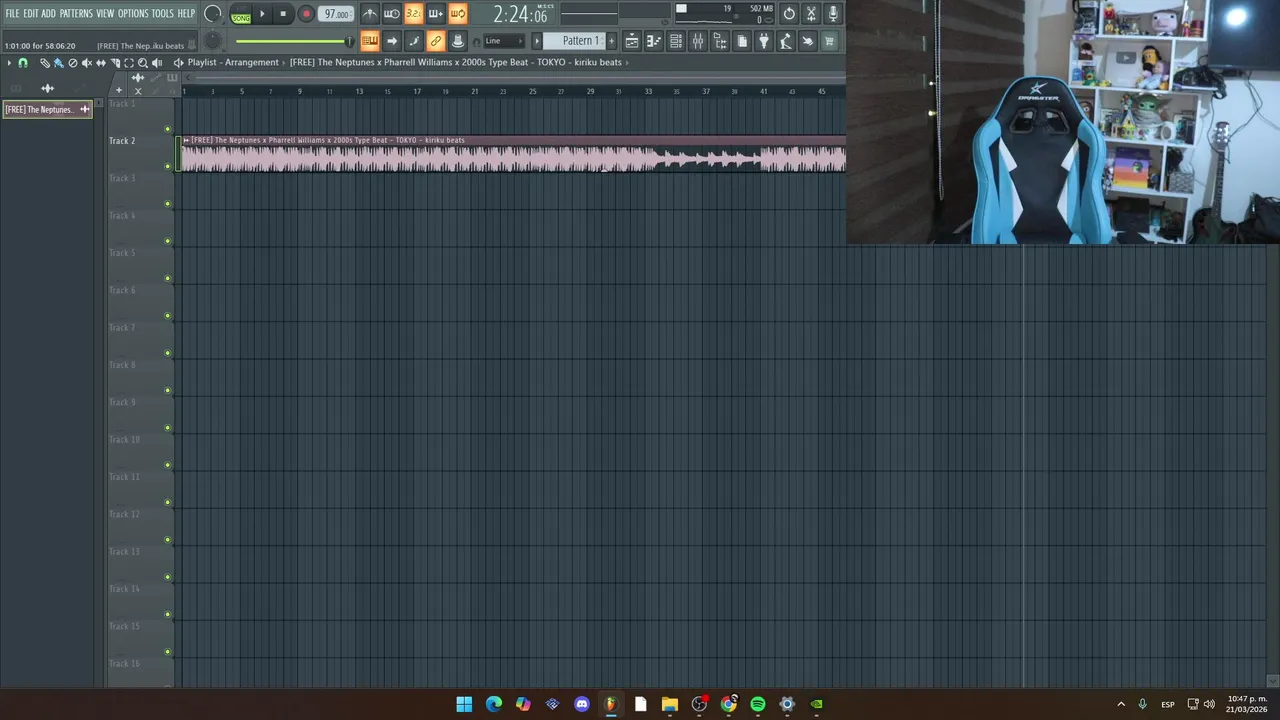Select the playlist Paint brush tool
This screenshot has height=720, width=1280.
pos(59,63)
